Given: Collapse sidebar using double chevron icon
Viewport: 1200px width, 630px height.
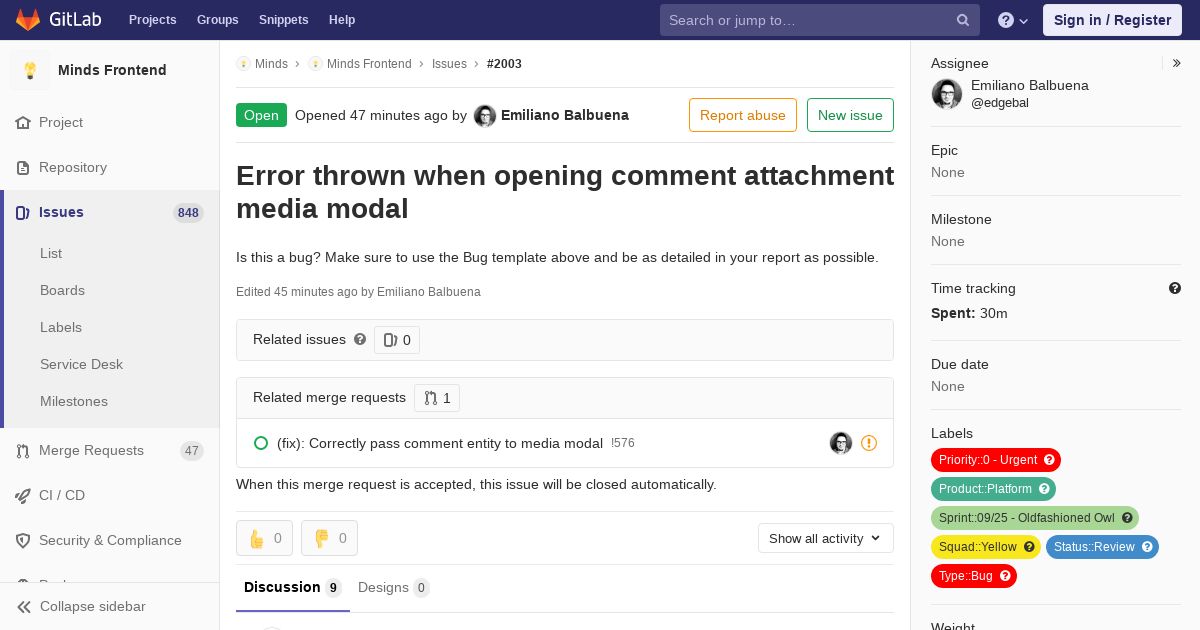Looking at the screenshot, I should pyautogui.click(x=24, y=606).
